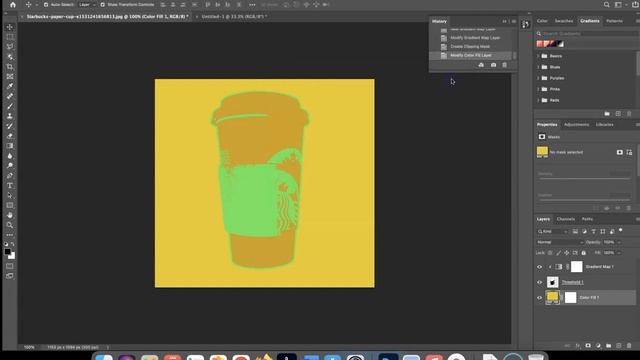Viewport: 640px width, 360px height.
Task: Select the Eraser tool
Action: [10, 136]
